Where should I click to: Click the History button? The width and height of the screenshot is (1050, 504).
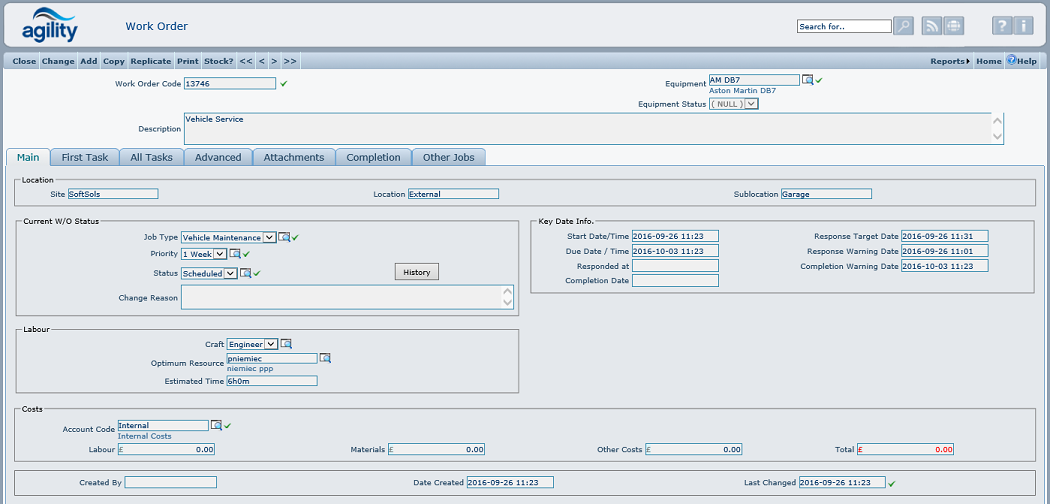coord(416,272)
